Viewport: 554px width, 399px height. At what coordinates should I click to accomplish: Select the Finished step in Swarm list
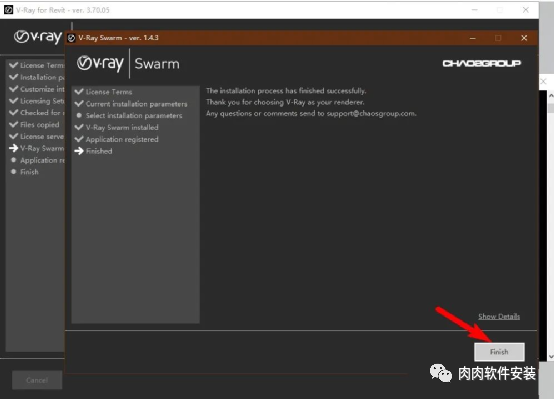coord(99,151)
